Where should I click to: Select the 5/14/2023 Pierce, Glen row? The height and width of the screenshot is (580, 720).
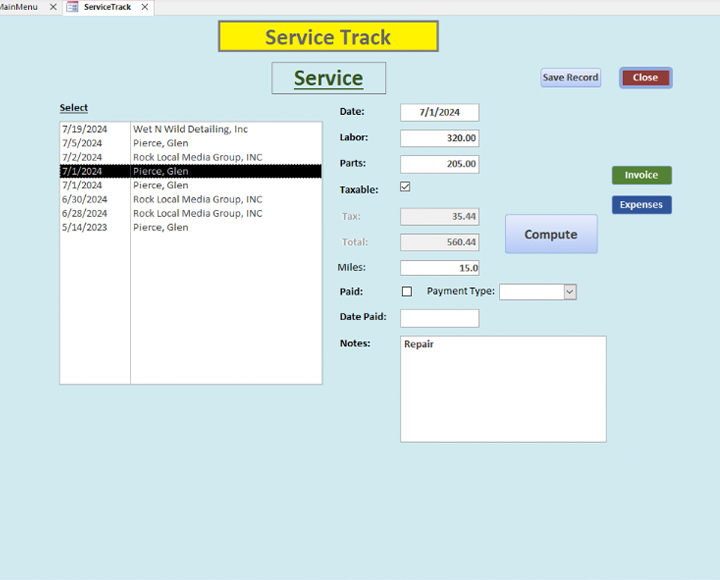191,228
